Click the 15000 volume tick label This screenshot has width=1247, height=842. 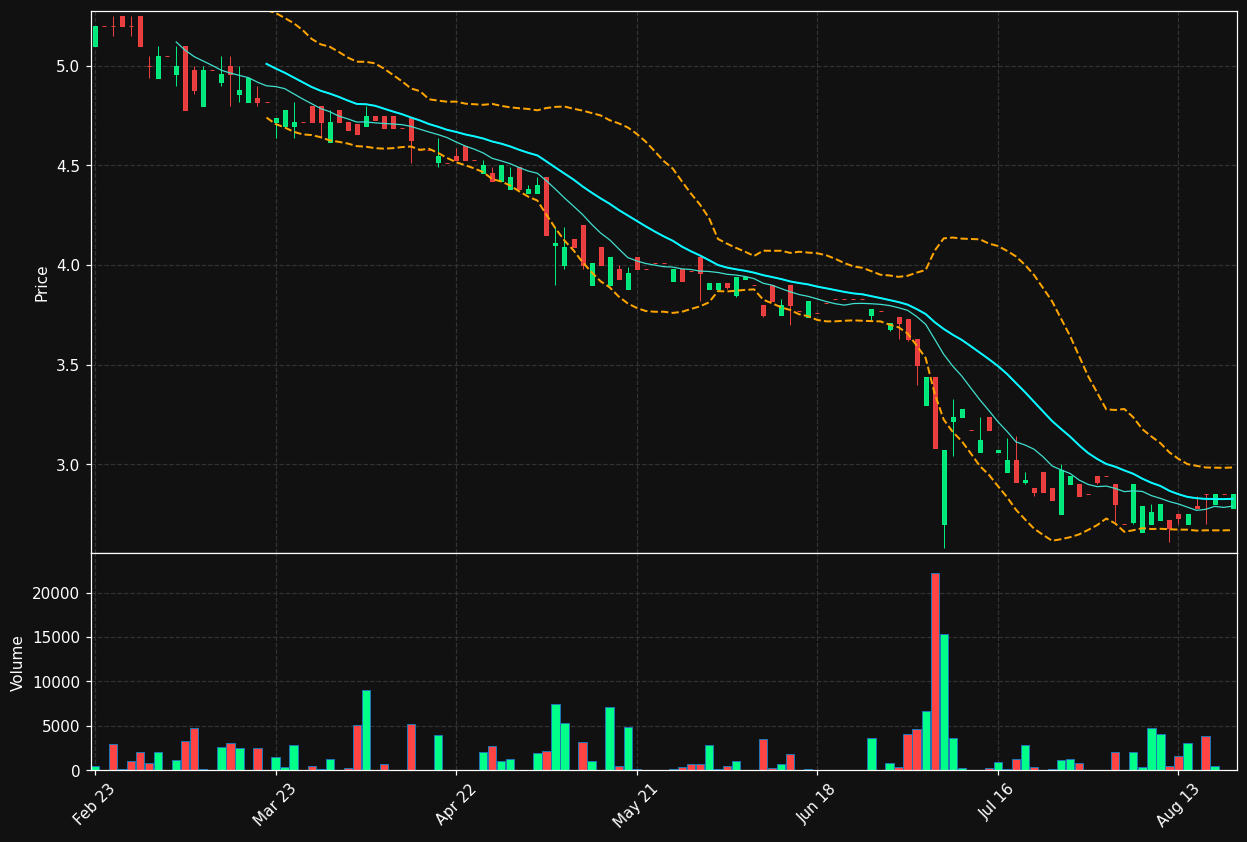[57, 638]
